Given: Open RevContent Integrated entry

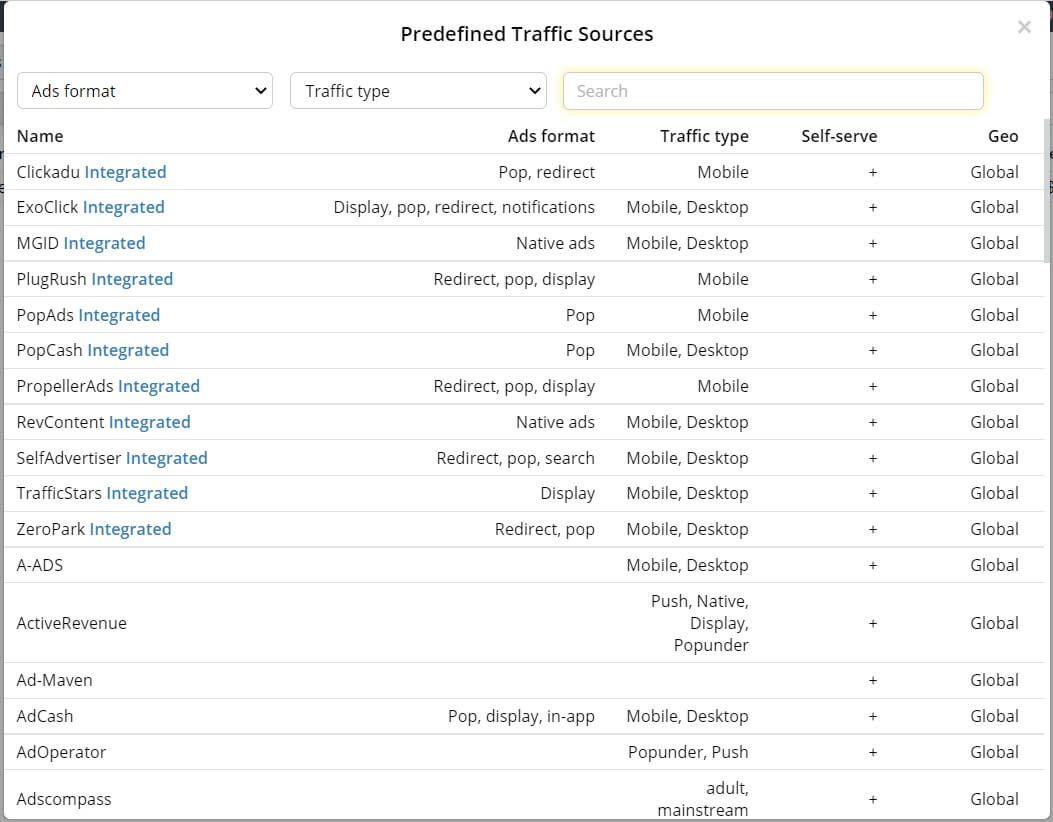Looking at the screenshot, I should click(103, 422).
